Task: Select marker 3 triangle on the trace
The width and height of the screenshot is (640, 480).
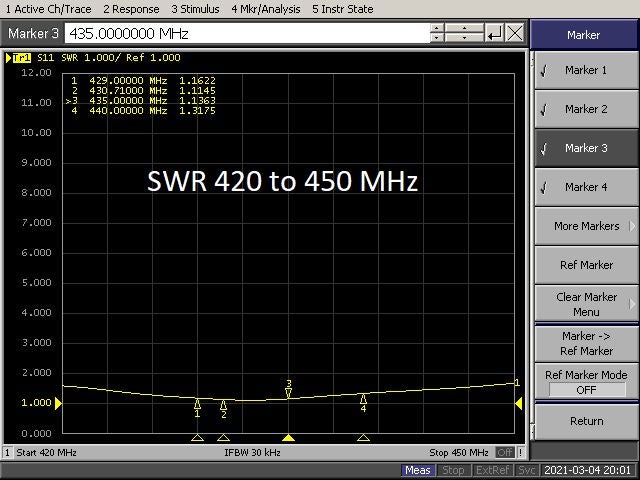Action: click(x=288, y=393)
